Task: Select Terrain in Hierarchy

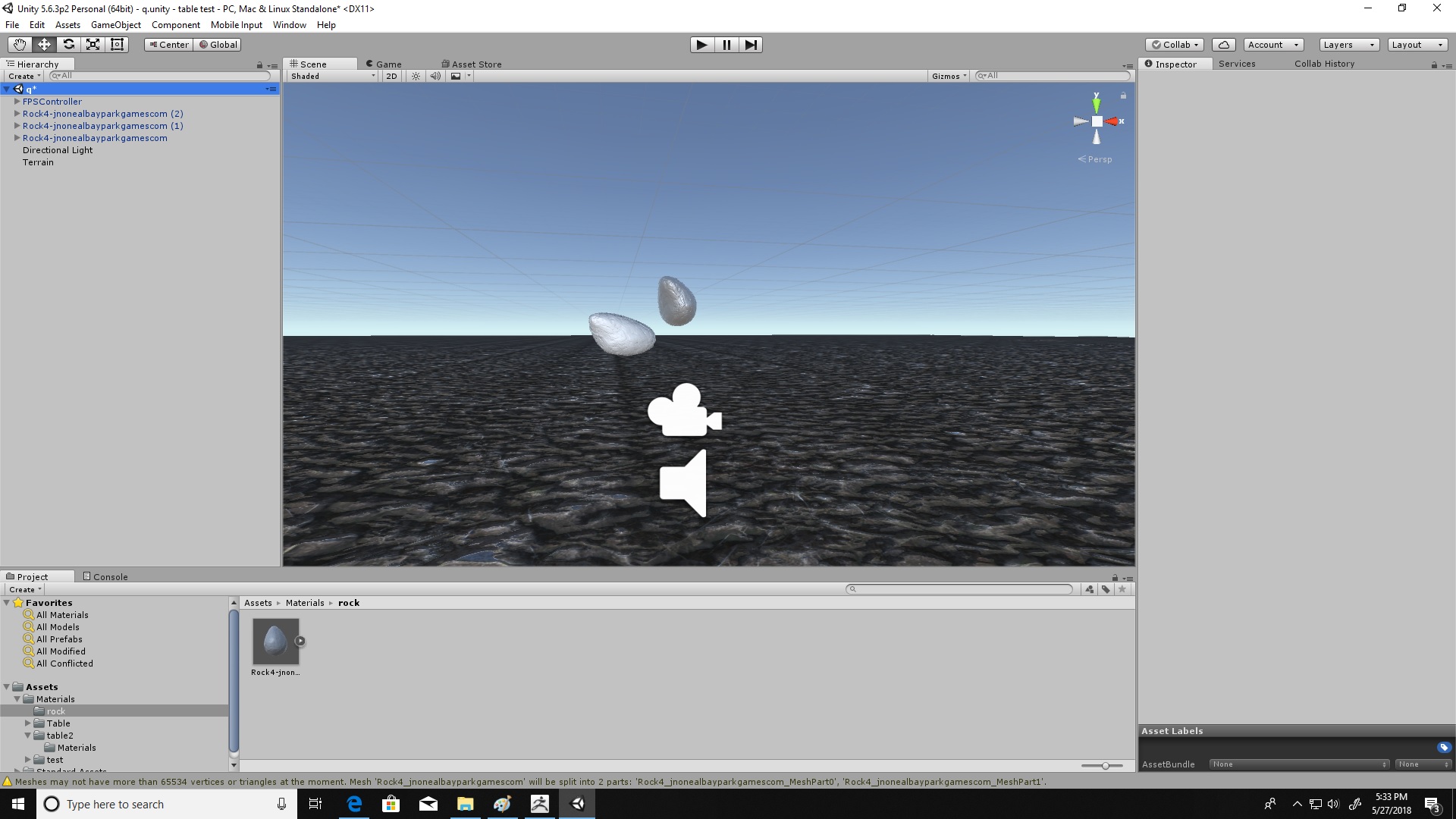Action: (x=38, y=162)
